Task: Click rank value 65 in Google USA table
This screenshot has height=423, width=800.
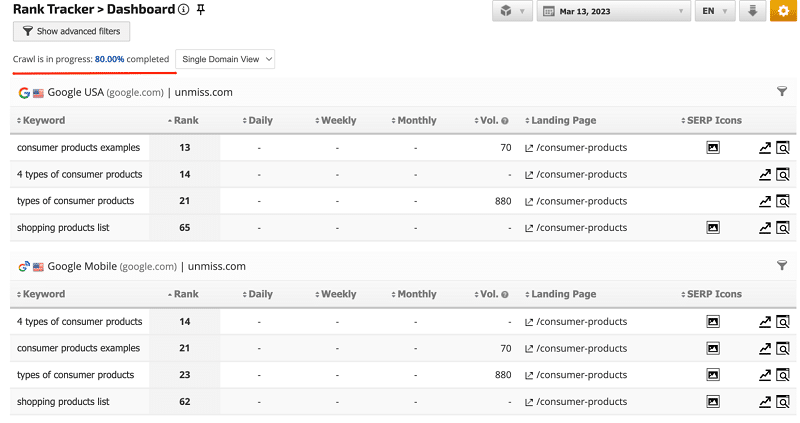Action: click(185, 228)
